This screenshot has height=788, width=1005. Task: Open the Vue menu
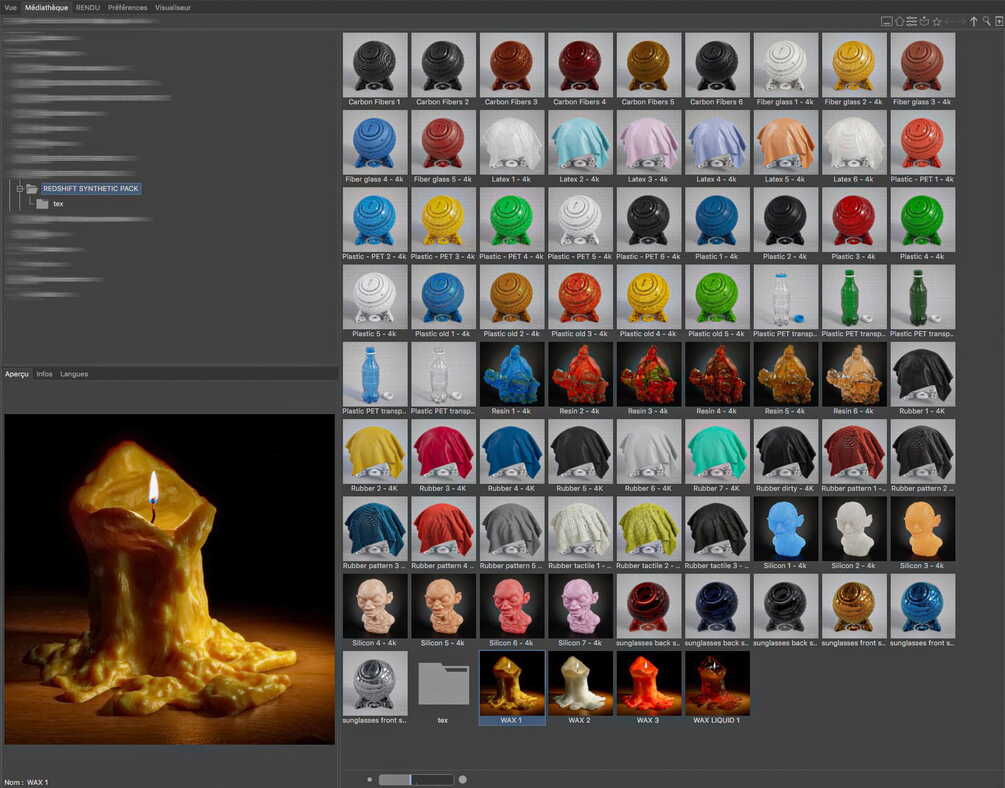pyautogui.click(x=10, y=8)
